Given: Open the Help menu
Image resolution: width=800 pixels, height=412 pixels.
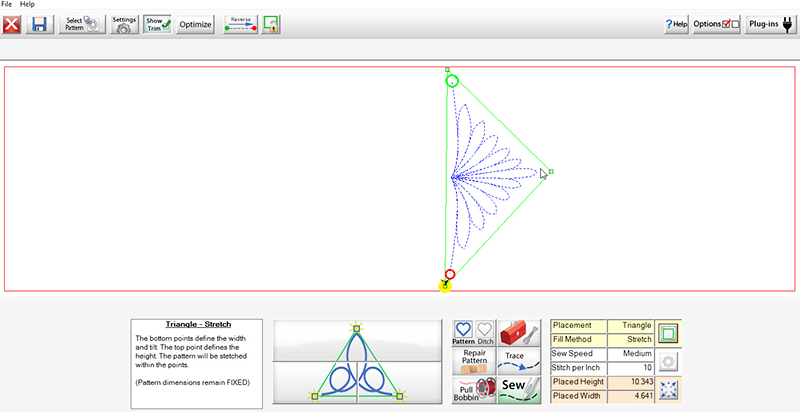Looking at the screenshot, I should (x=28, y=5).
